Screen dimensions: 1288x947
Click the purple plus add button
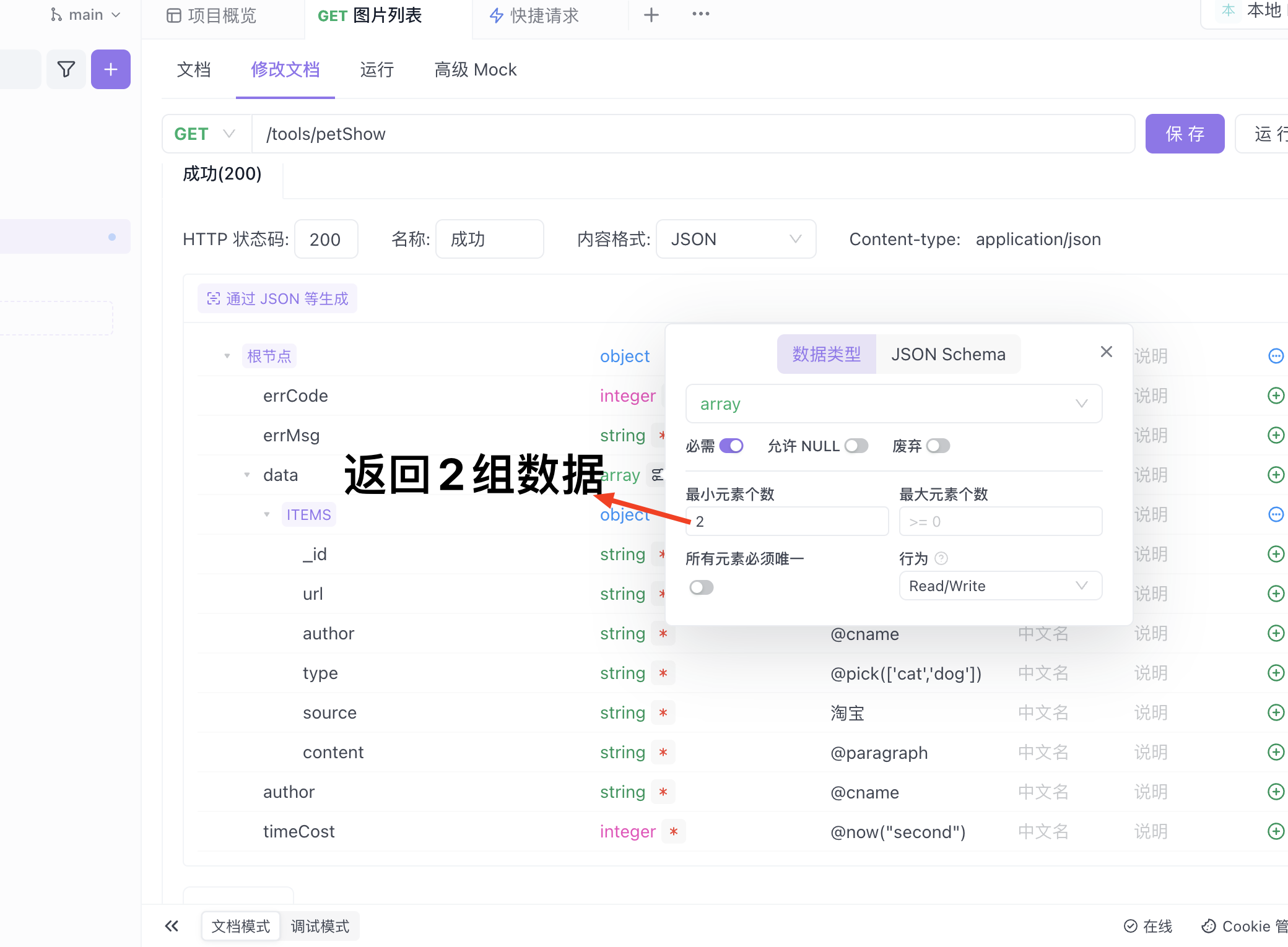[x=111, y=69]
